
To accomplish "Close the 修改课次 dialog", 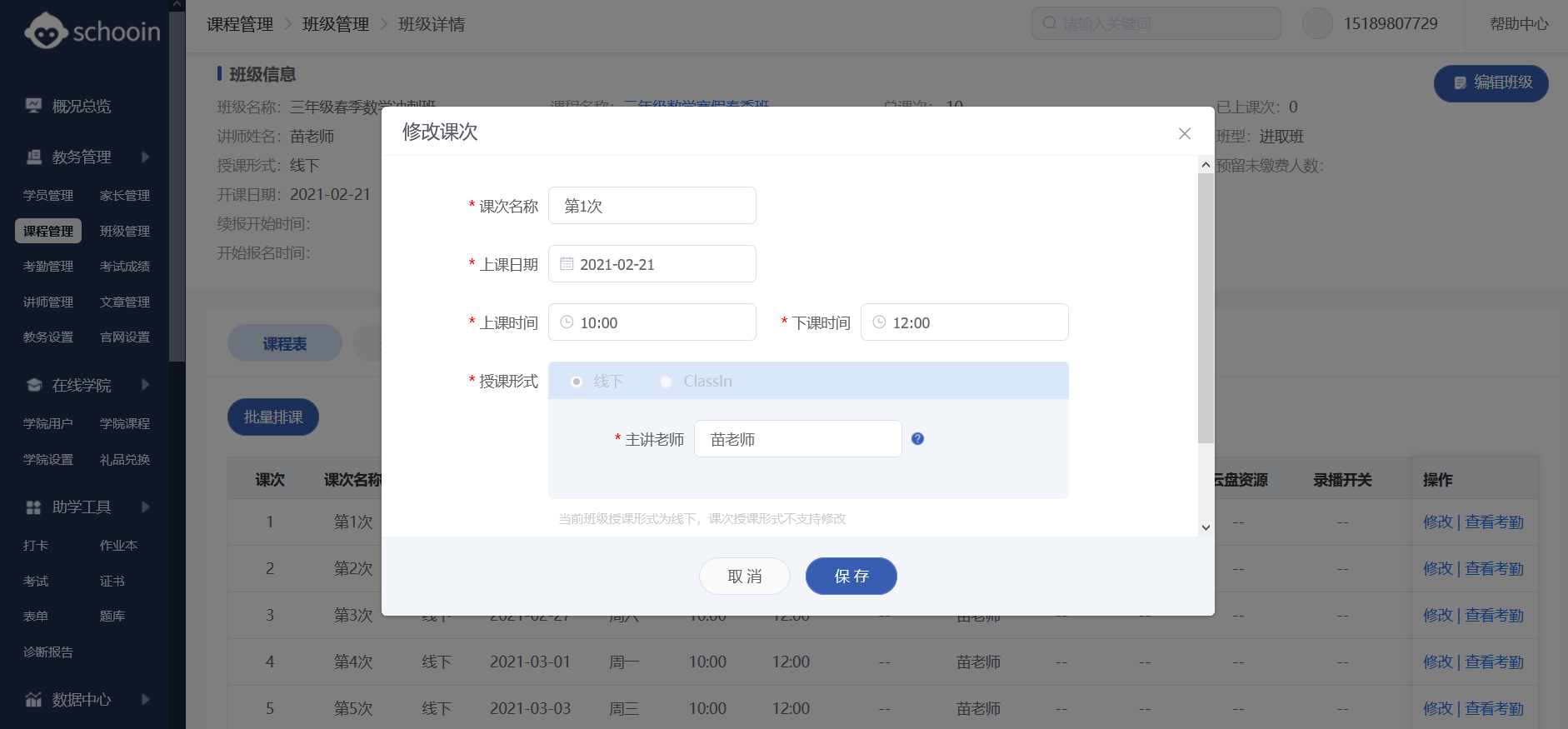I will [1184, 133].
